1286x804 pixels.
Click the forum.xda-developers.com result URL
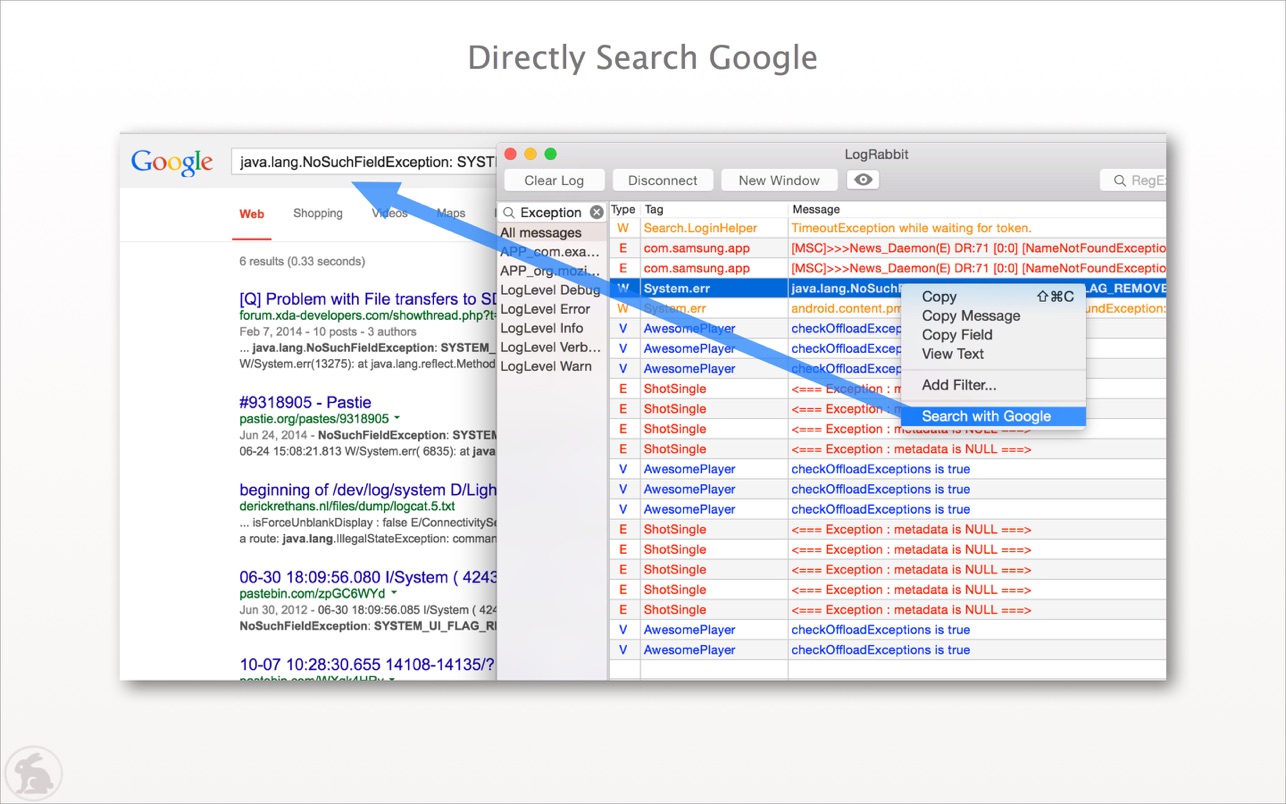point(367,316)
